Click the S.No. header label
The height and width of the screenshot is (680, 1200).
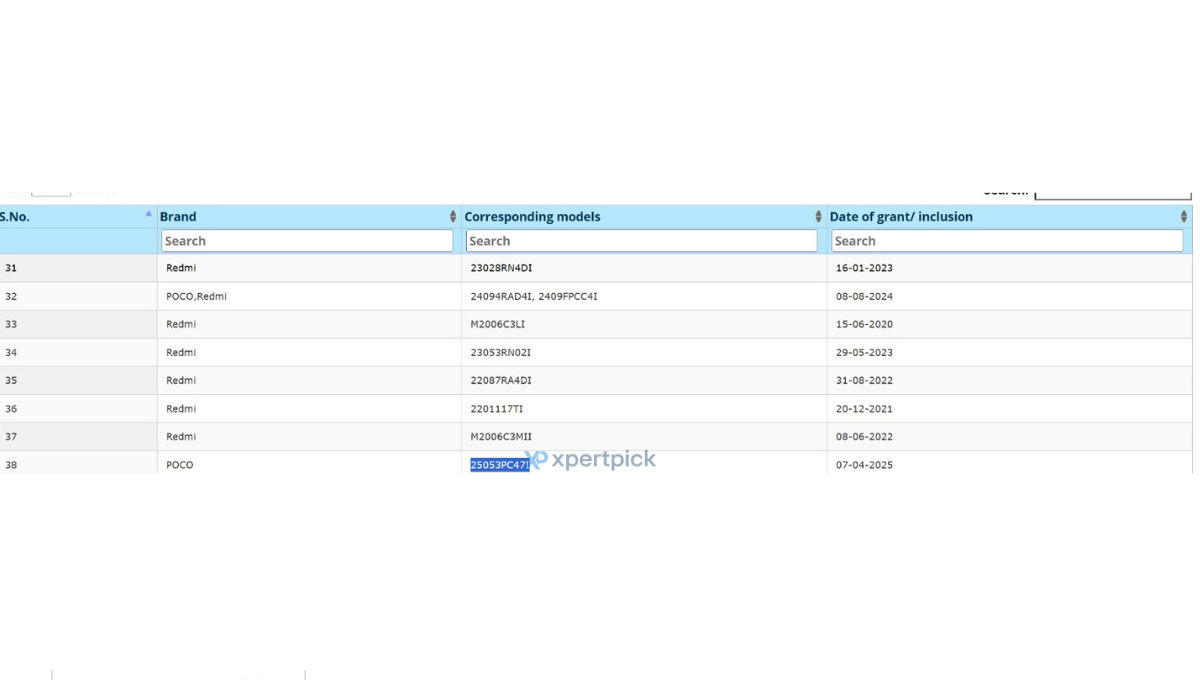pyautogui.click(x=15, y=217)
